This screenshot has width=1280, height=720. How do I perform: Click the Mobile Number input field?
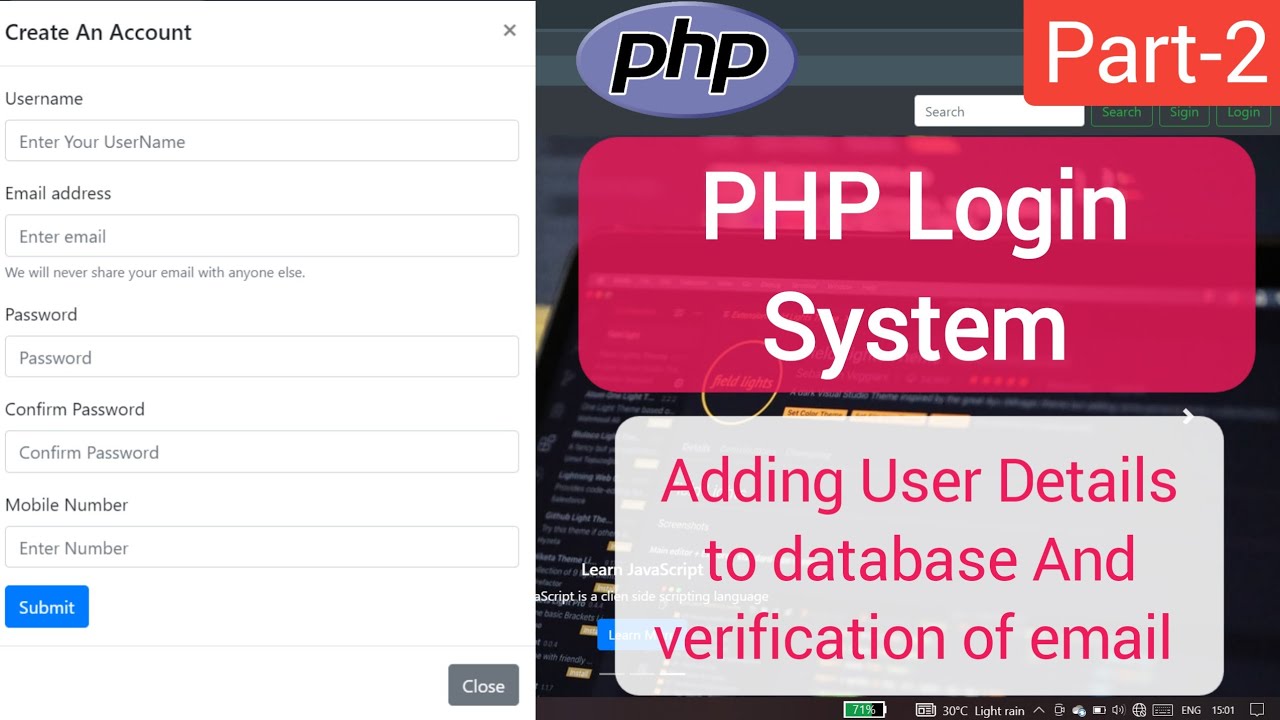click(262, 548)
